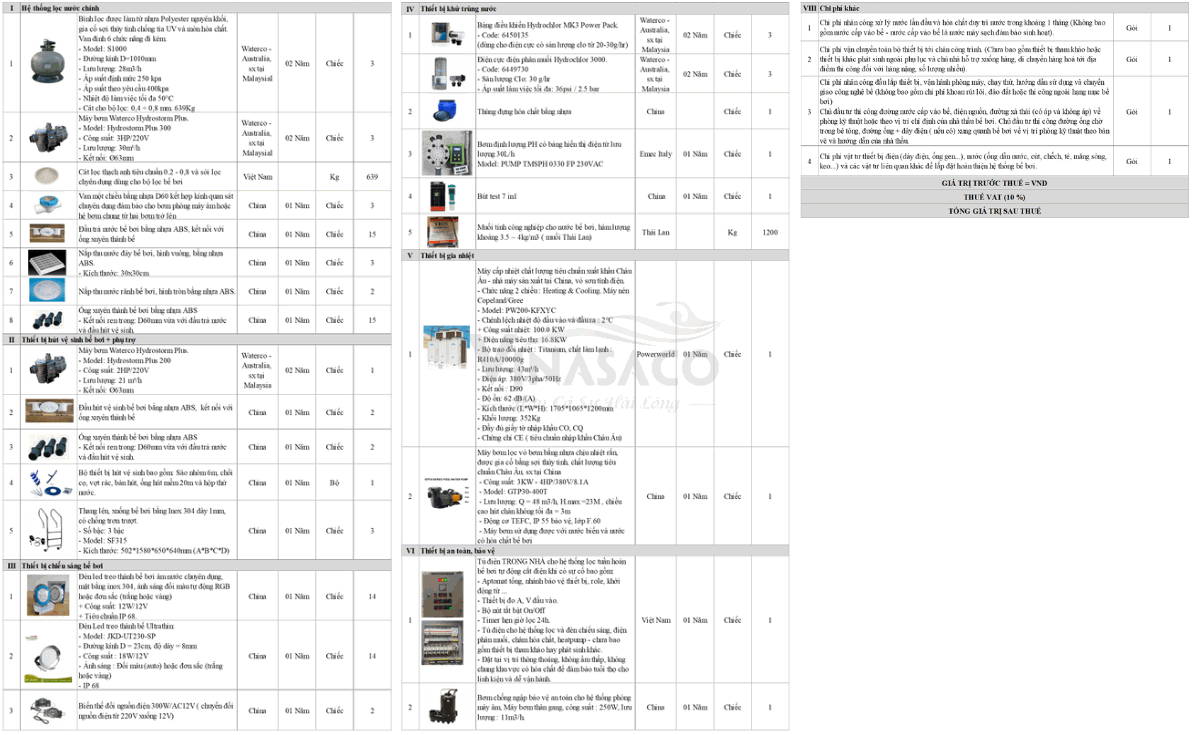Select the "Model: GTP30-400T" line
Screen dimensions: 1196x735
click(x=516, y=492)
